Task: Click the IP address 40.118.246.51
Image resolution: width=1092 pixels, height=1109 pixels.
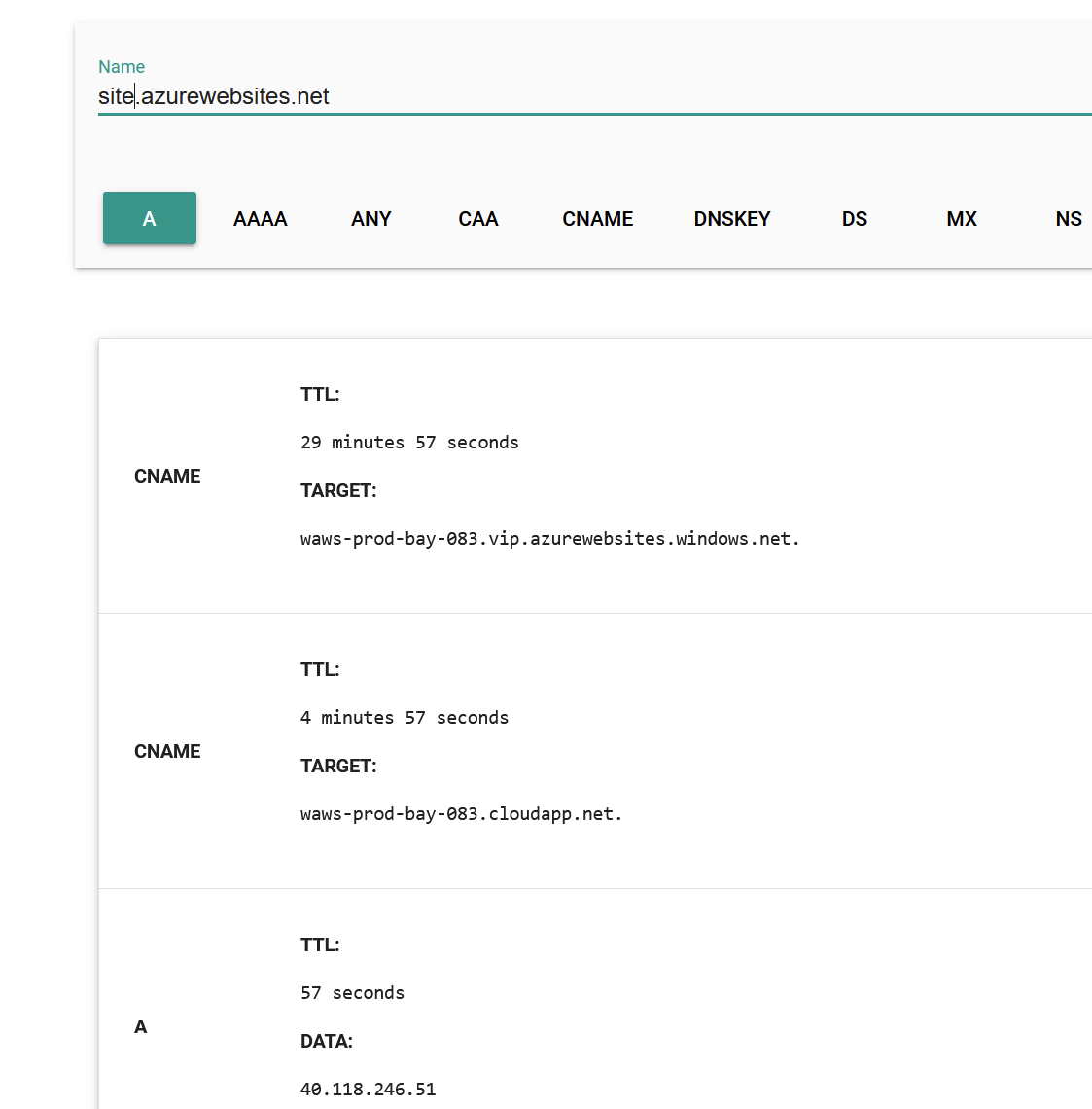Action: [369, 1090]
